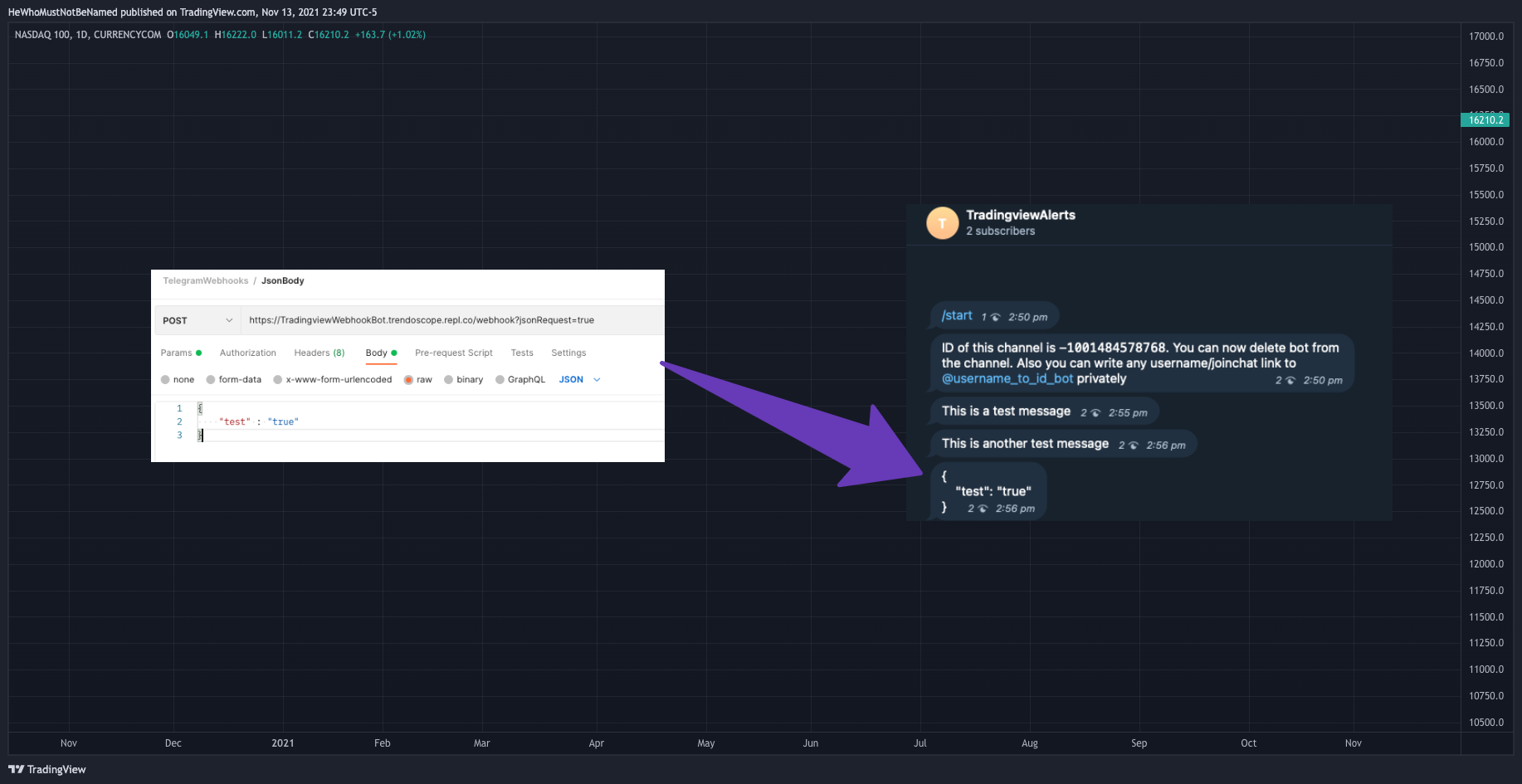This screenshot has height=784, width=1522.
Task: Select the 'GraphQL' body type radio
Action: pos(500,380)
